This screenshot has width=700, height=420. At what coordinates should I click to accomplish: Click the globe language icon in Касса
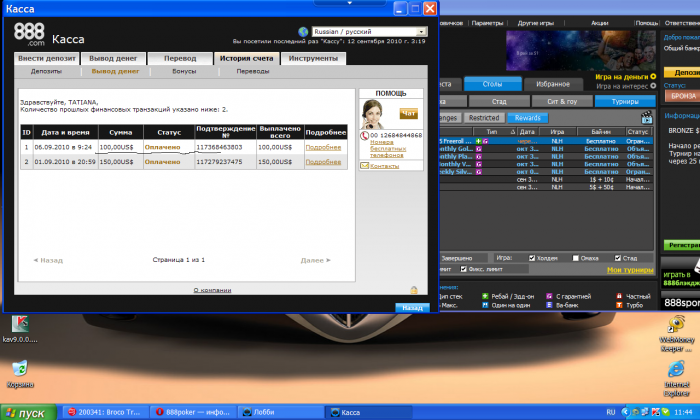(303, 32)
